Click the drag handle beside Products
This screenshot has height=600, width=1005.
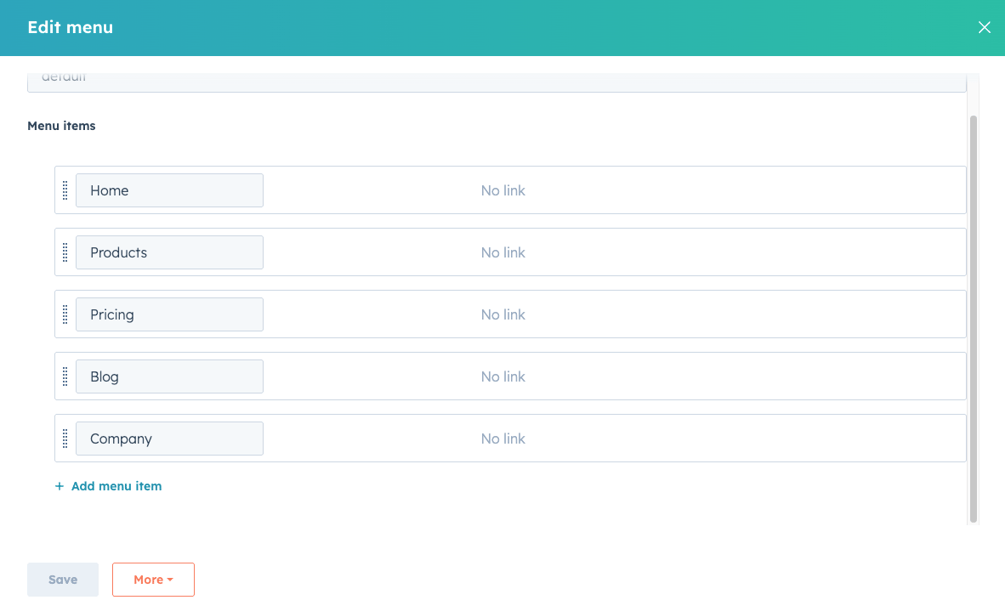coord(65,253)
